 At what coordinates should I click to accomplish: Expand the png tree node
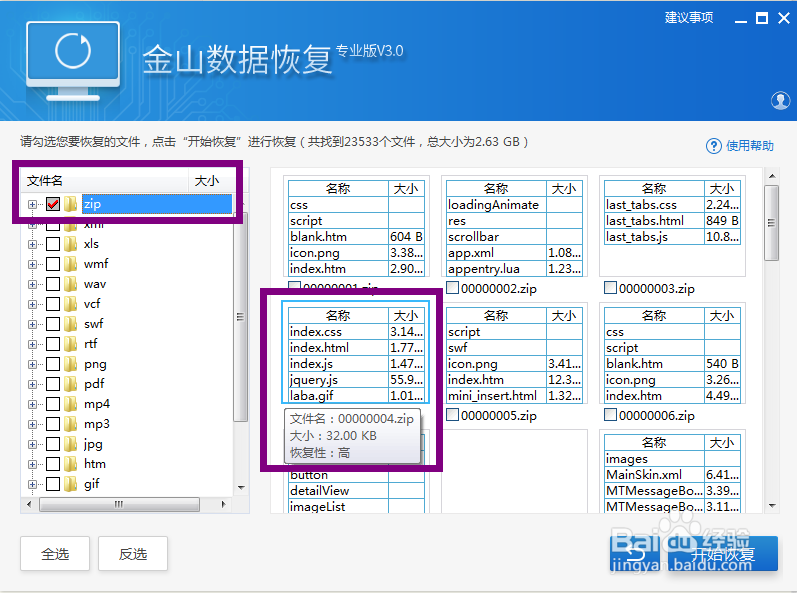coord(33,364)
